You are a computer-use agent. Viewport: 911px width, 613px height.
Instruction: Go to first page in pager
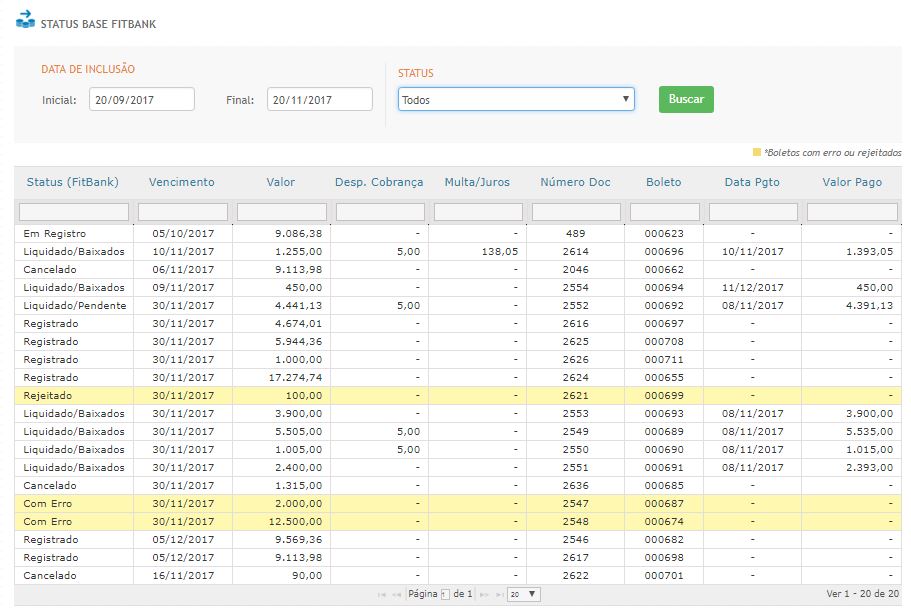382,595
